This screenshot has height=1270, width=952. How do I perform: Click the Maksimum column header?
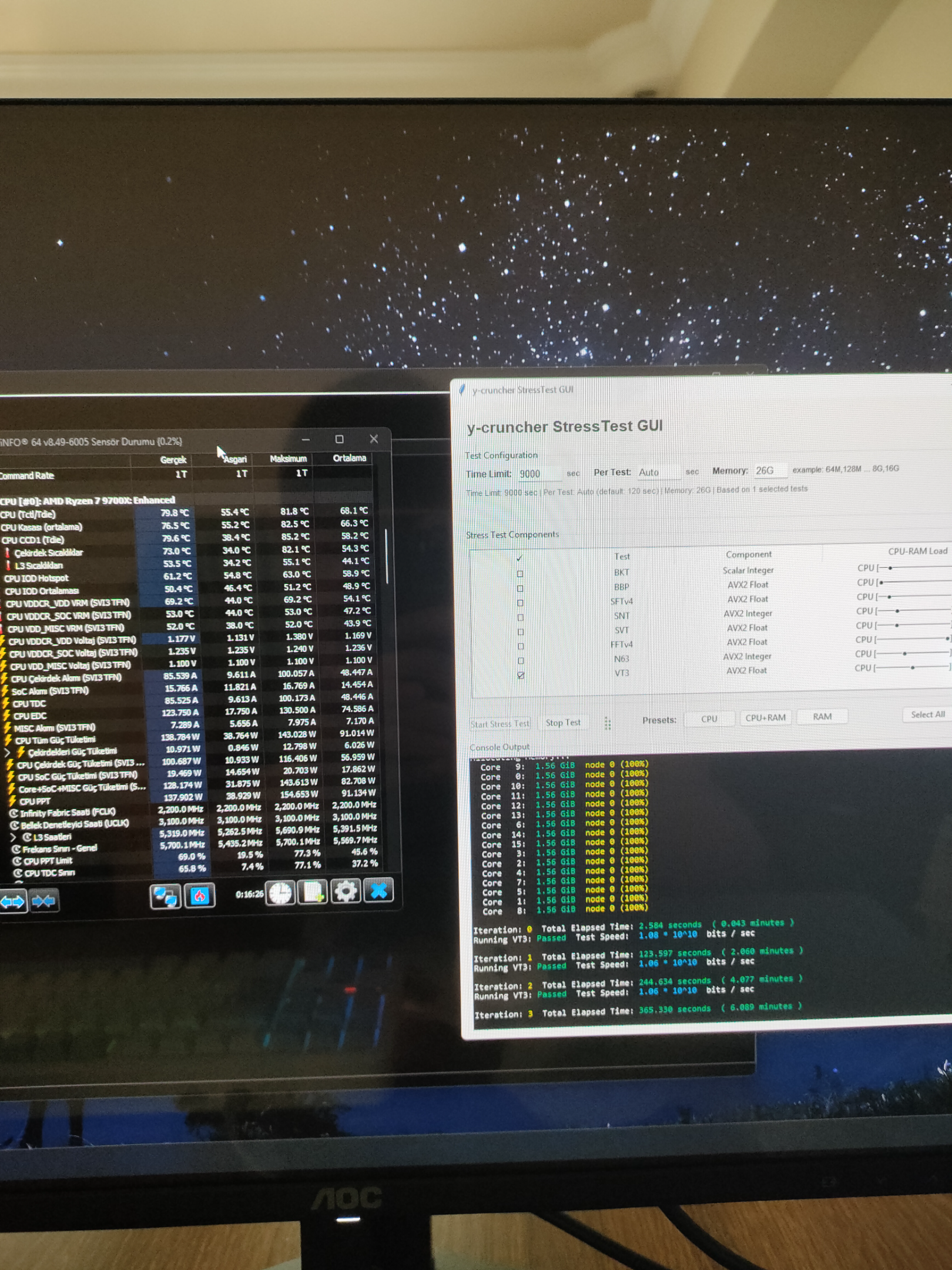point(288,459)
